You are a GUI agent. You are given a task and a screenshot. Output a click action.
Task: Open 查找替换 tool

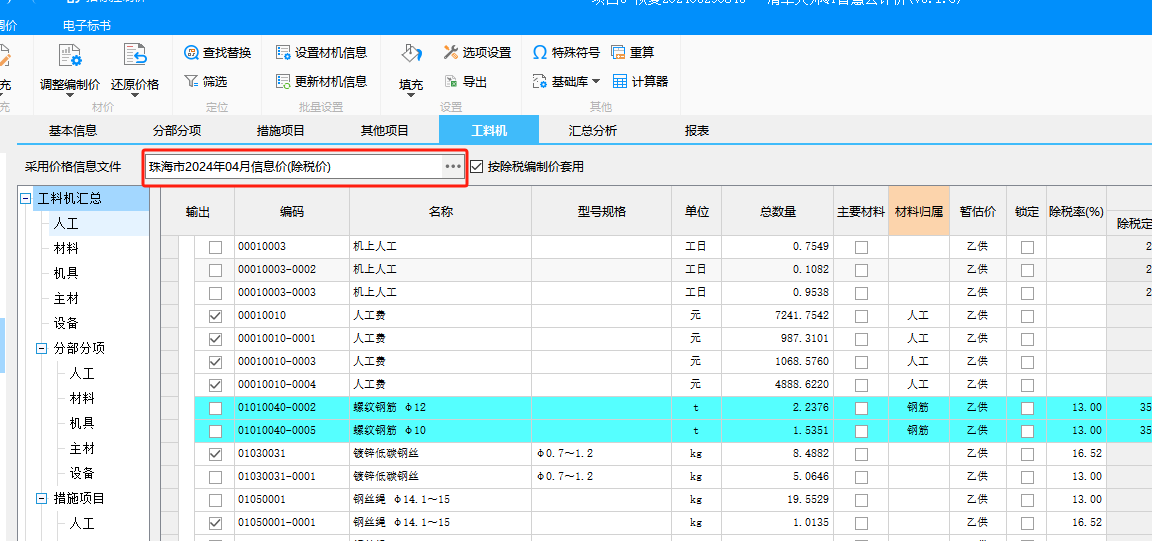click(217, 53)
